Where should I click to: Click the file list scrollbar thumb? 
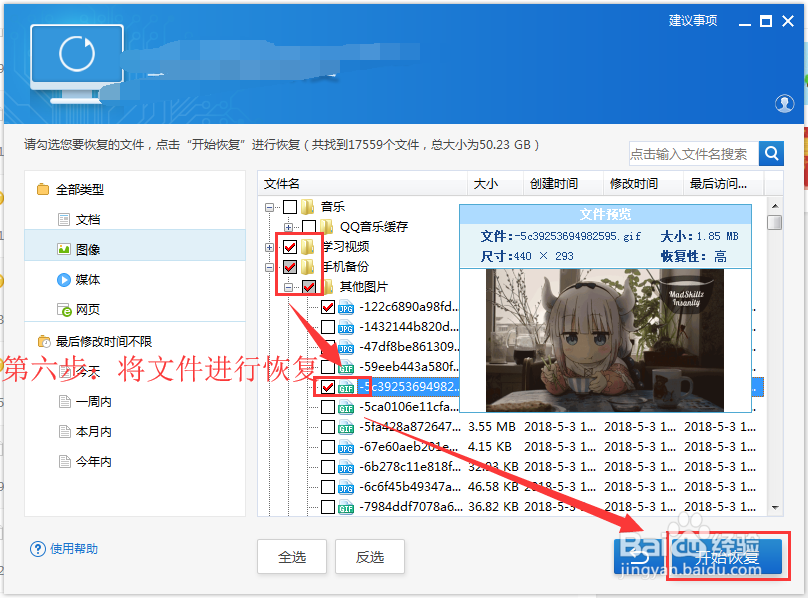pyautogui.click(x=775, y=222)
